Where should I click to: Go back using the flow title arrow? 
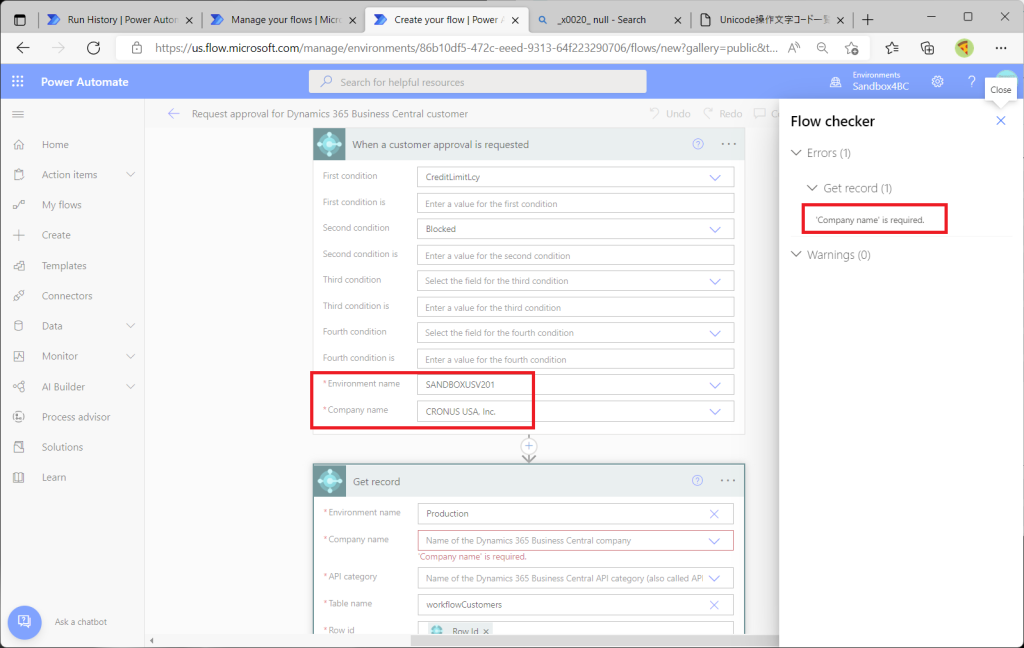click(173, 114)
